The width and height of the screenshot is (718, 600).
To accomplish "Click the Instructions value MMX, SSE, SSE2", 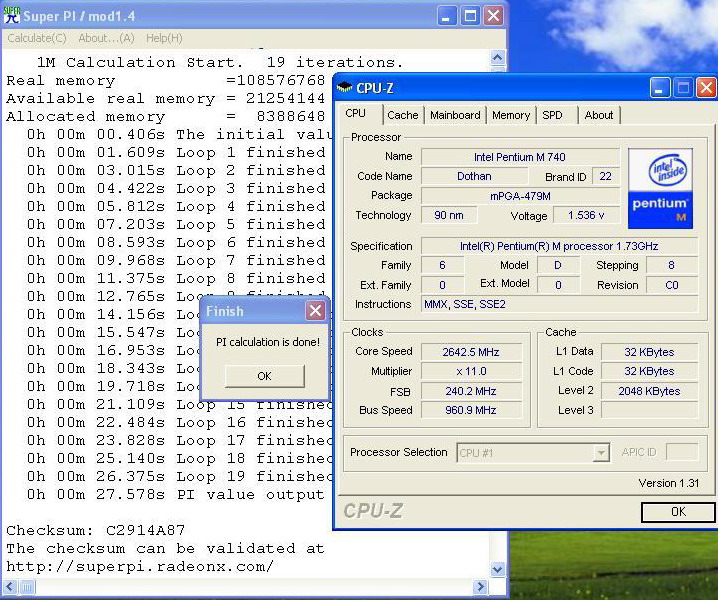I will pyautogui.click(x=560, y=304).
